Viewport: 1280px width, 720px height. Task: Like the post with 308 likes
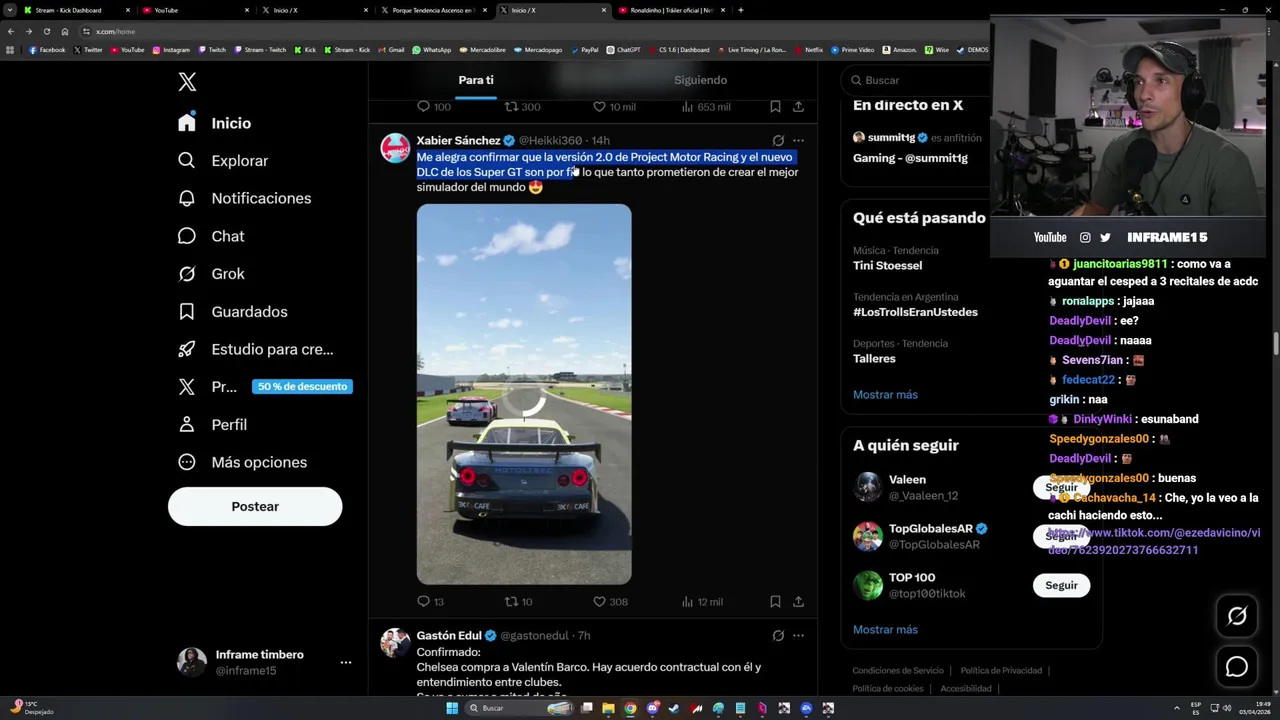pyautogui.click(x=610, y=601)
